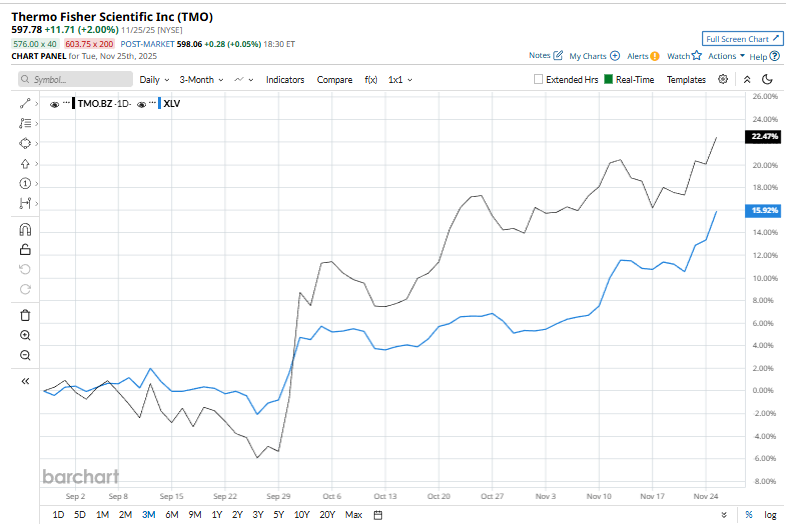Select the Max time range
Screen dimensions: 786x527
coord(353,515)
